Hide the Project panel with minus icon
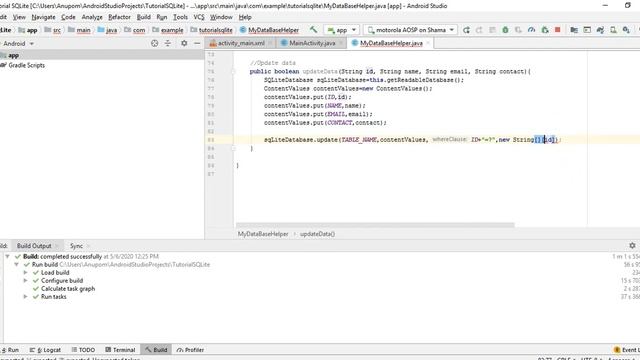Viewport: 640px width, 360px height. coord(197,43)
